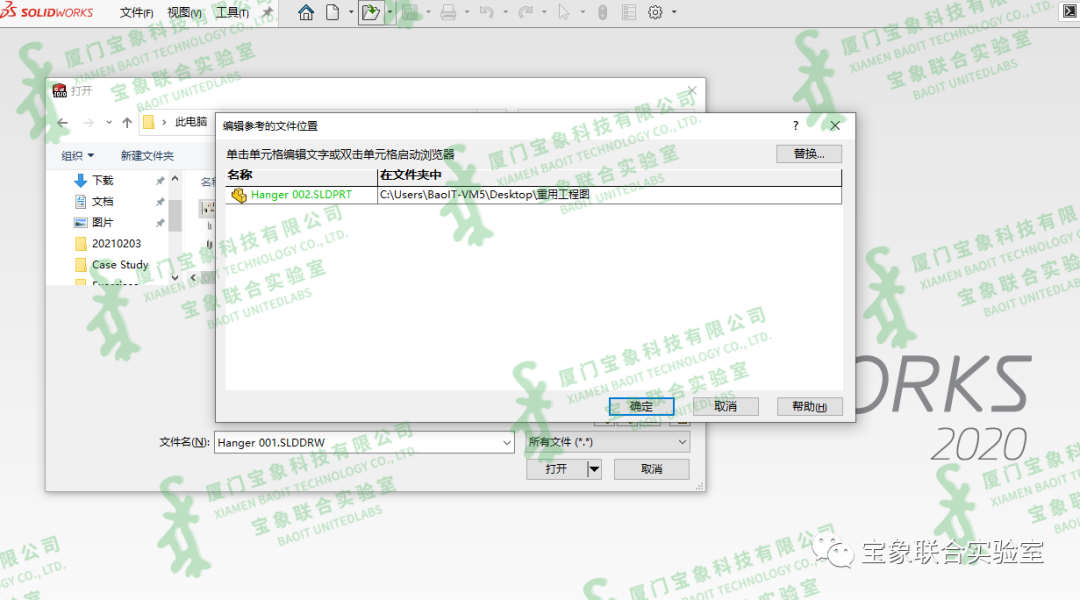Viewport: 1080px width, 600px height.
Task: Open the file type filter 所有文件 dropdown
Action: (x=682, y=442)
